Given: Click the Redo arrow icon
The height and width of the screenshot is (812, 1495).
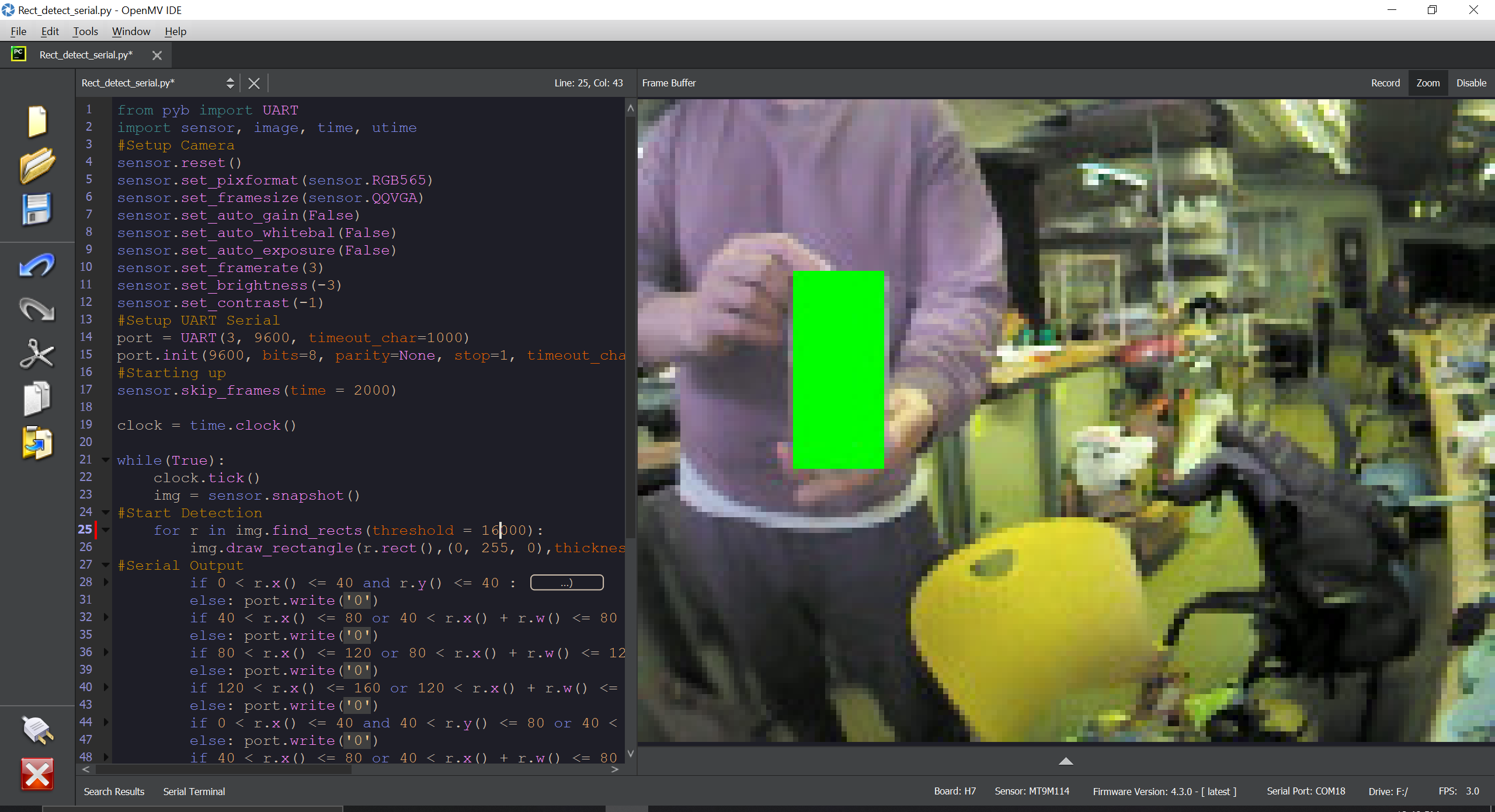Looking at the screenshot, I should click(x=37, y=309).
